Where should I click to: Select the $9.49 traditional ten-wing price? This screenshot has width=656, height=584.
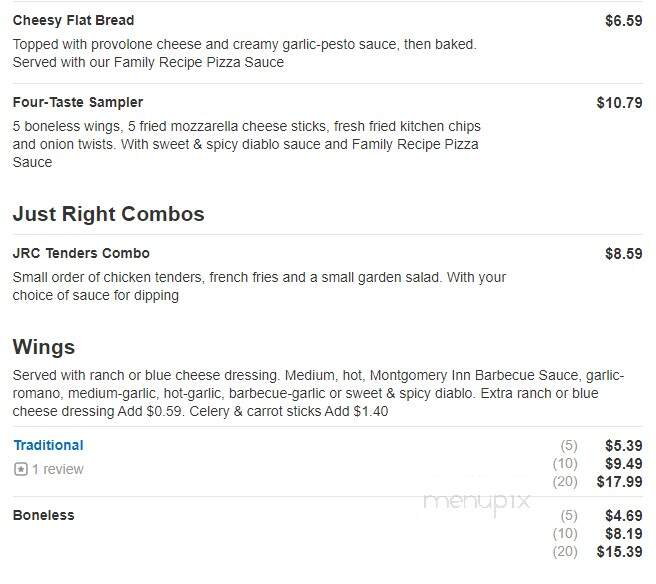pos(623,464)
